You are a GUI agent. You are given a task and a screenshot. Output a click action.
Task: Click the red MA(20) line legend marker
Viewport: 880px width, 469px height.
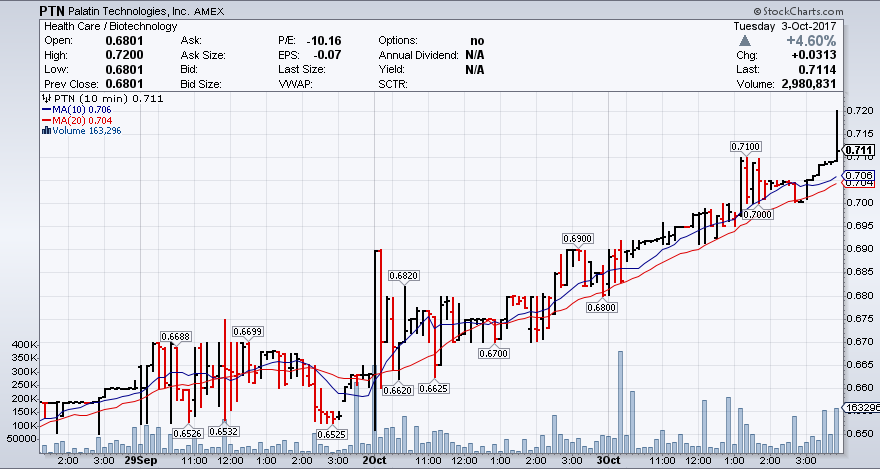44,119
